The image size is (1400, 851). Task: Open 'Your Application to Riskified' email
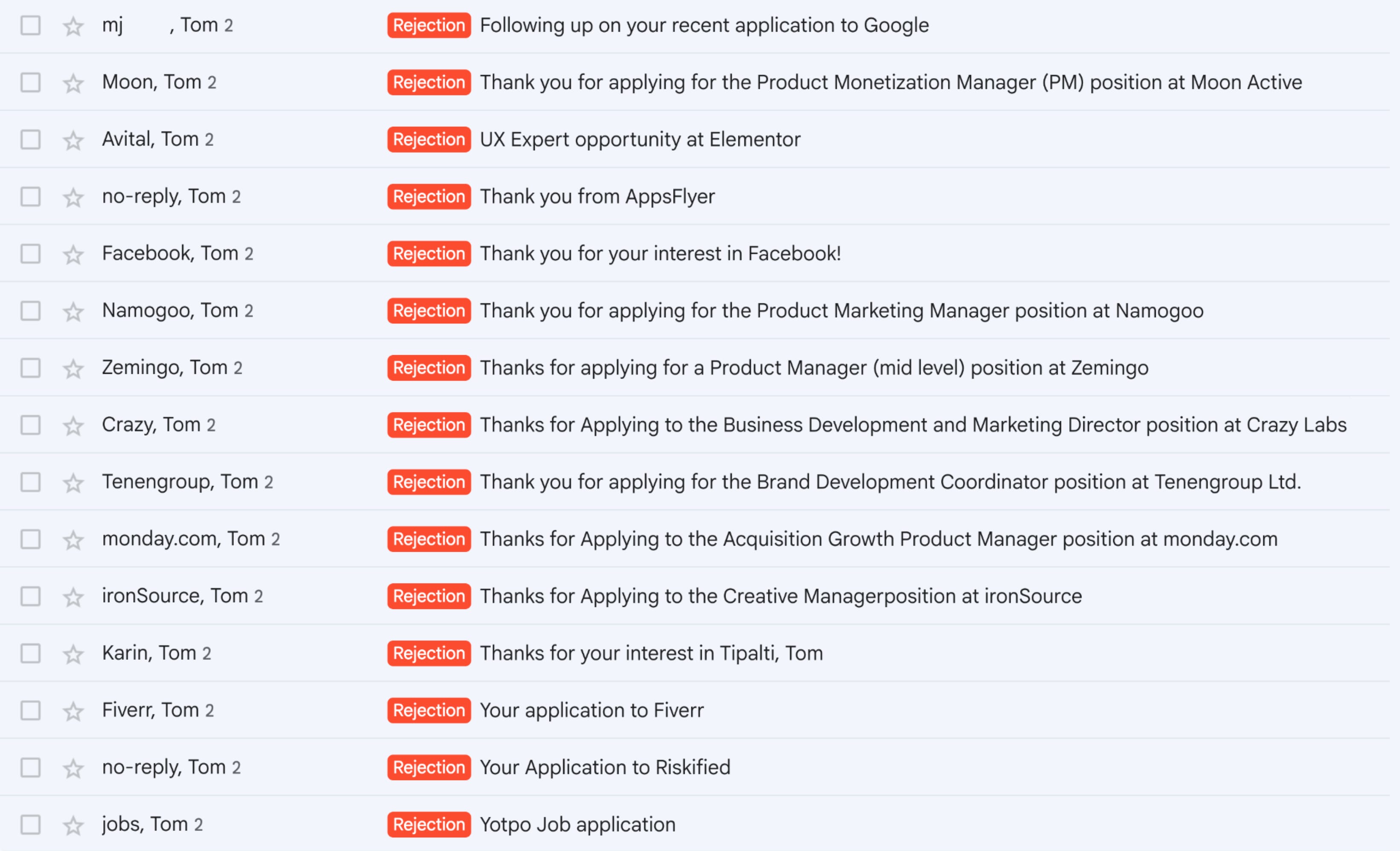(605, 767)
